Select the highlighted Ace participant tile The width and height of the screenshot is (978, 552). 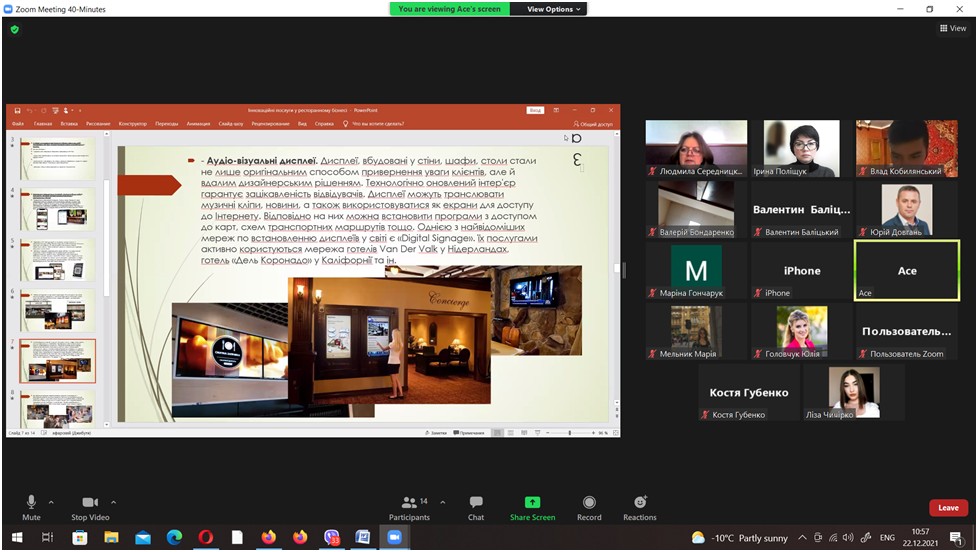point(906,270)
